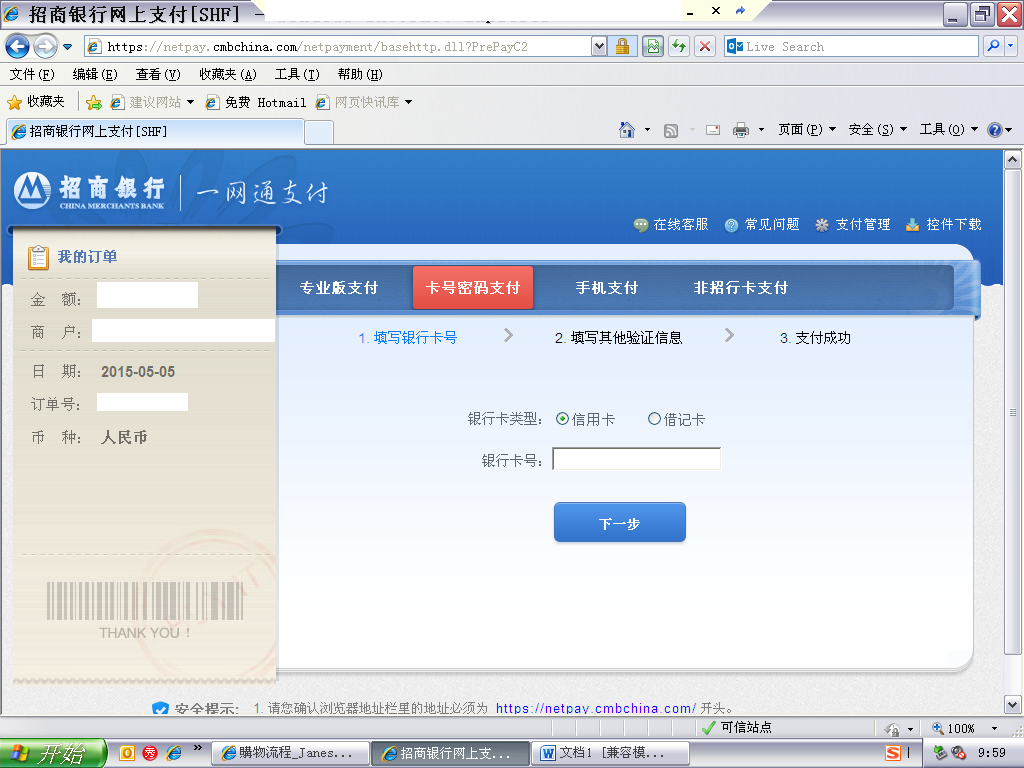Expand the zoom level dropdown arrow

point(995,728)
